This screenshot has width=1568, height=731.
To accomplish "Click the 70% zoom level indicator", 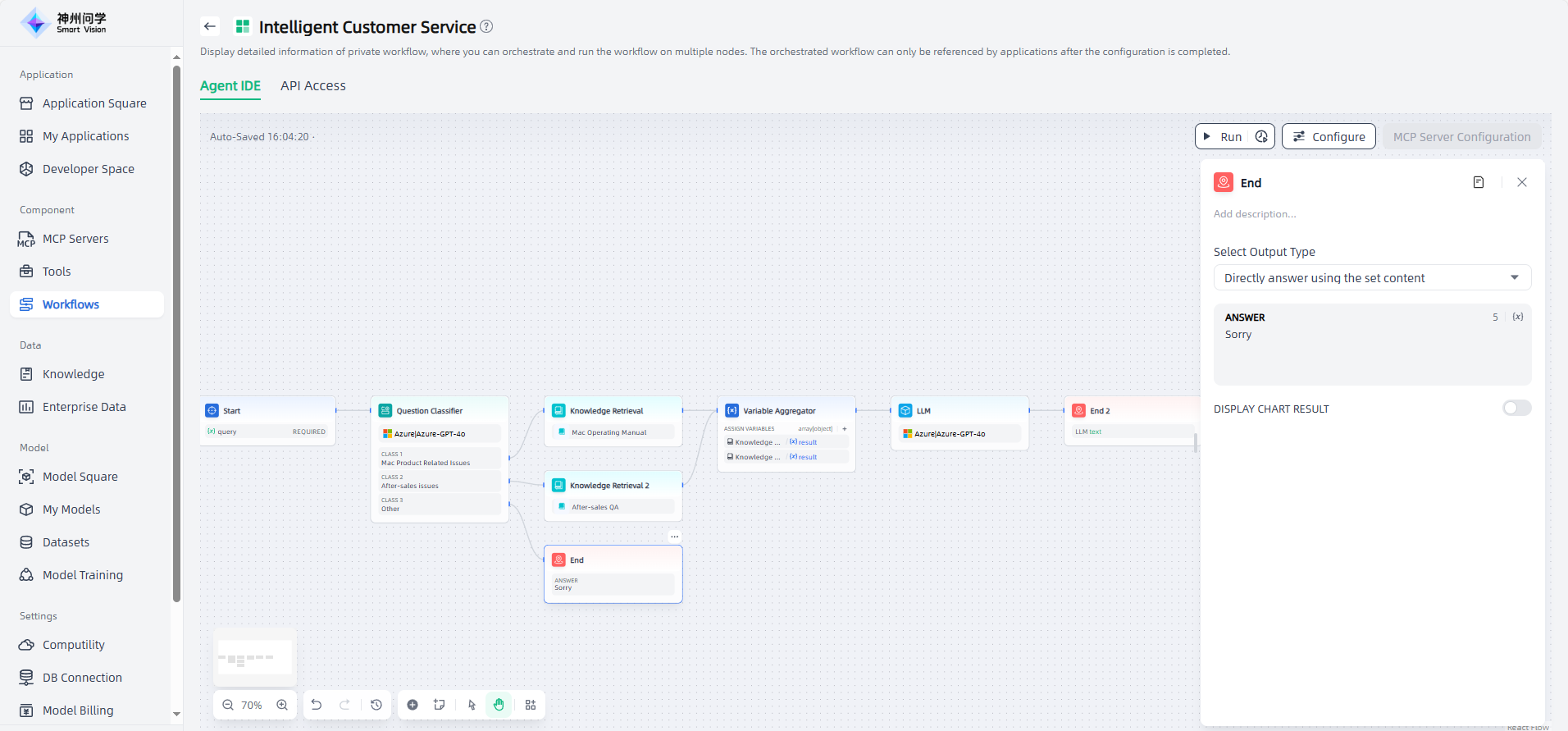I will click(252, 705).
